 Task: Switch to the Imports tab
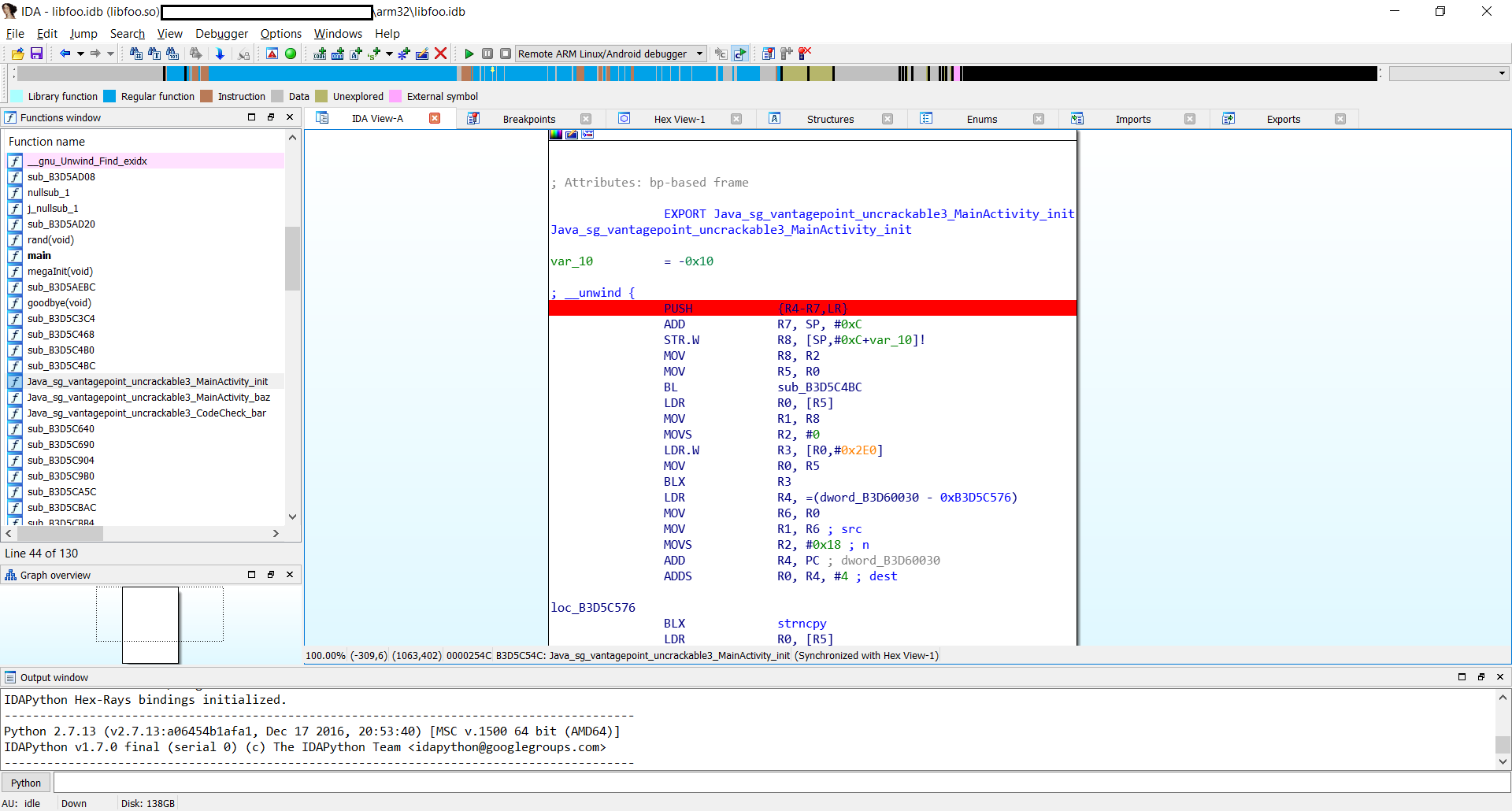point(1133,119)
